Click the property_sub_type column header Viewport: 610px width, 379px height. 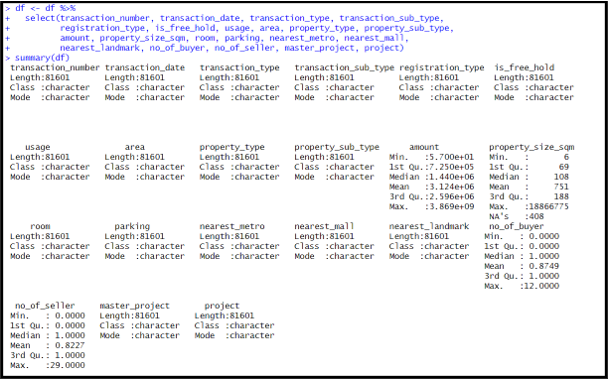pos(337,147)
